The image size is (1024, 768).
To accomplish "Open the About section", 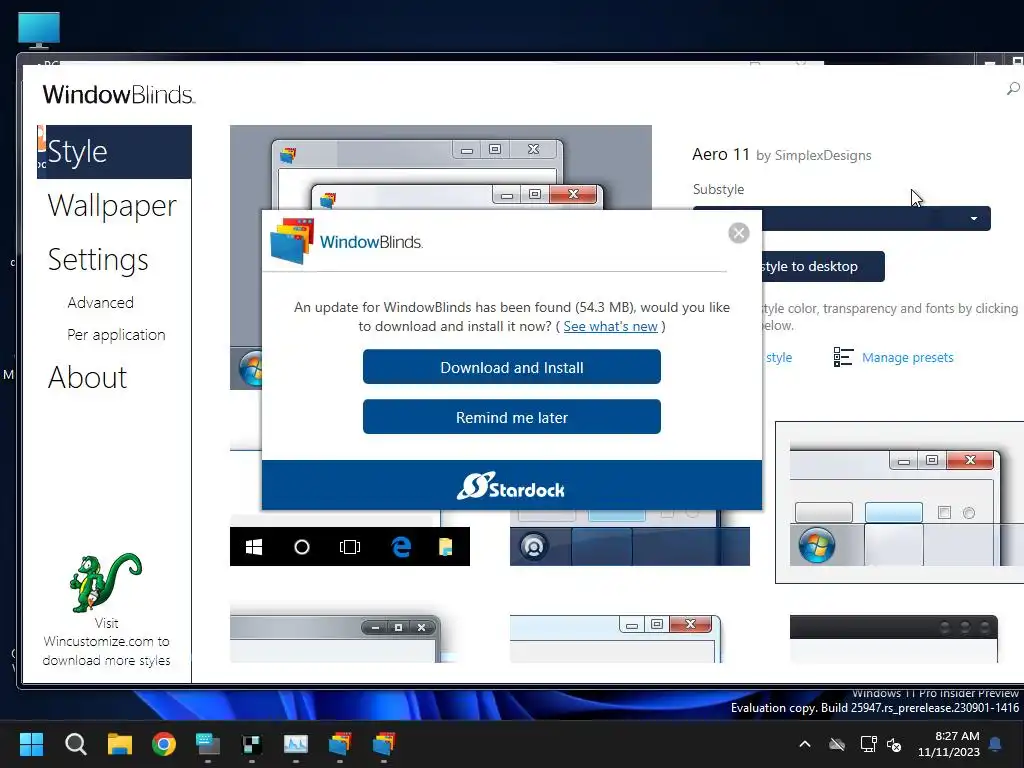I will click(x=88, y=377).
